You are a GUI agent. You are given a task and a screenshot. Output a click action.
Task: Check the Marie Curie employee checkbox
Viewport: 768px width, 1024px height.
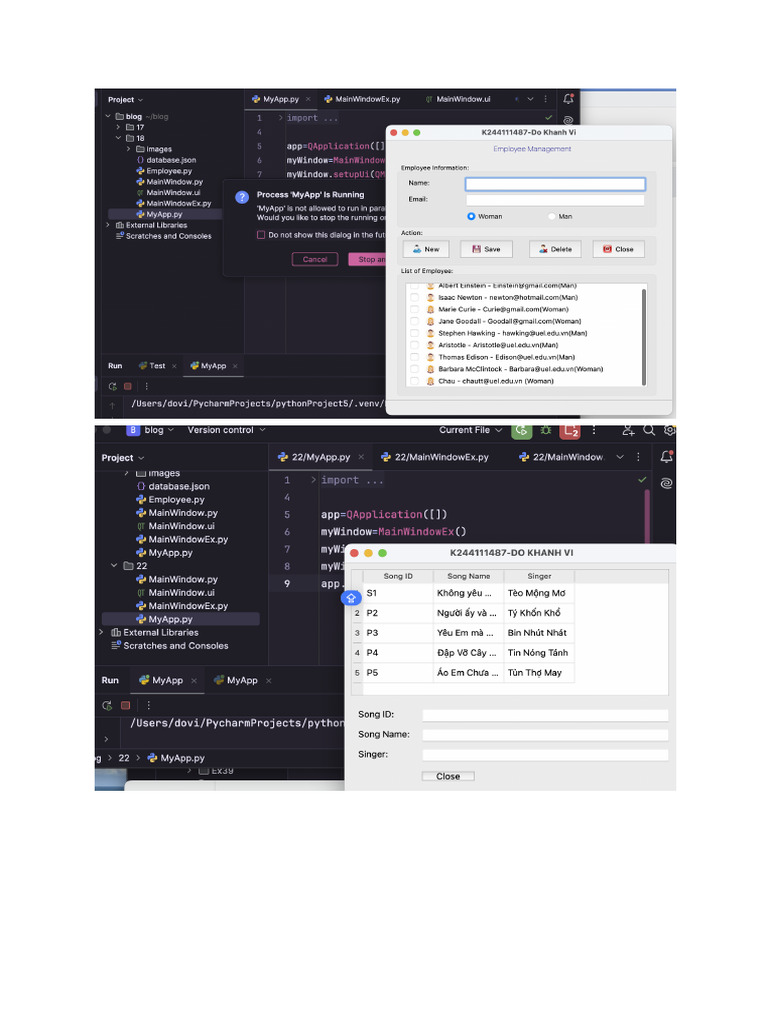pos(414,309)
